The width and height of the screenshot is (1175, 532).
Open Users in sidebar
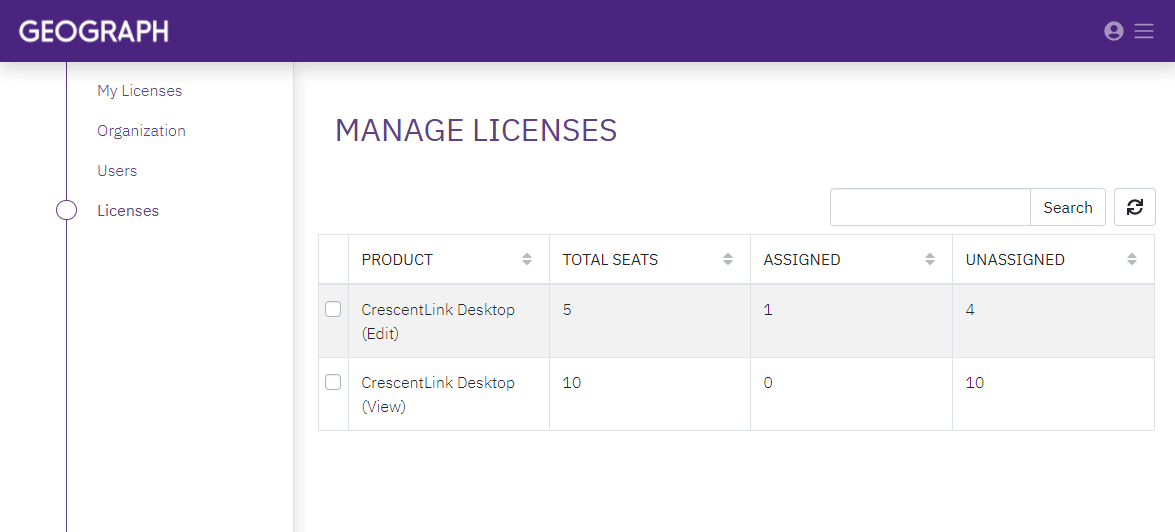[117, 171]
